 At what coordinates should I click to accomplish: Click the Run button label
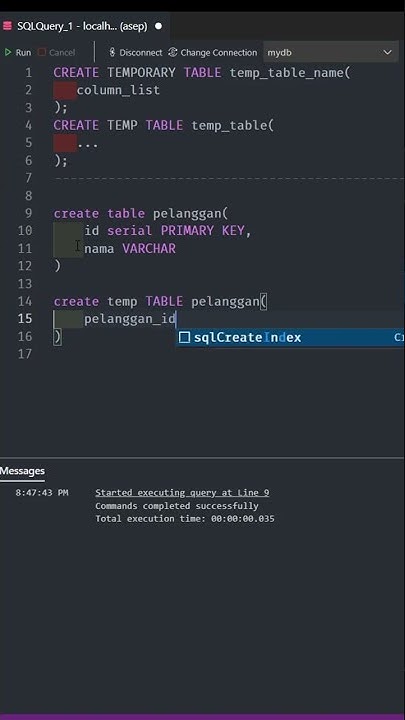pos(23,52)
